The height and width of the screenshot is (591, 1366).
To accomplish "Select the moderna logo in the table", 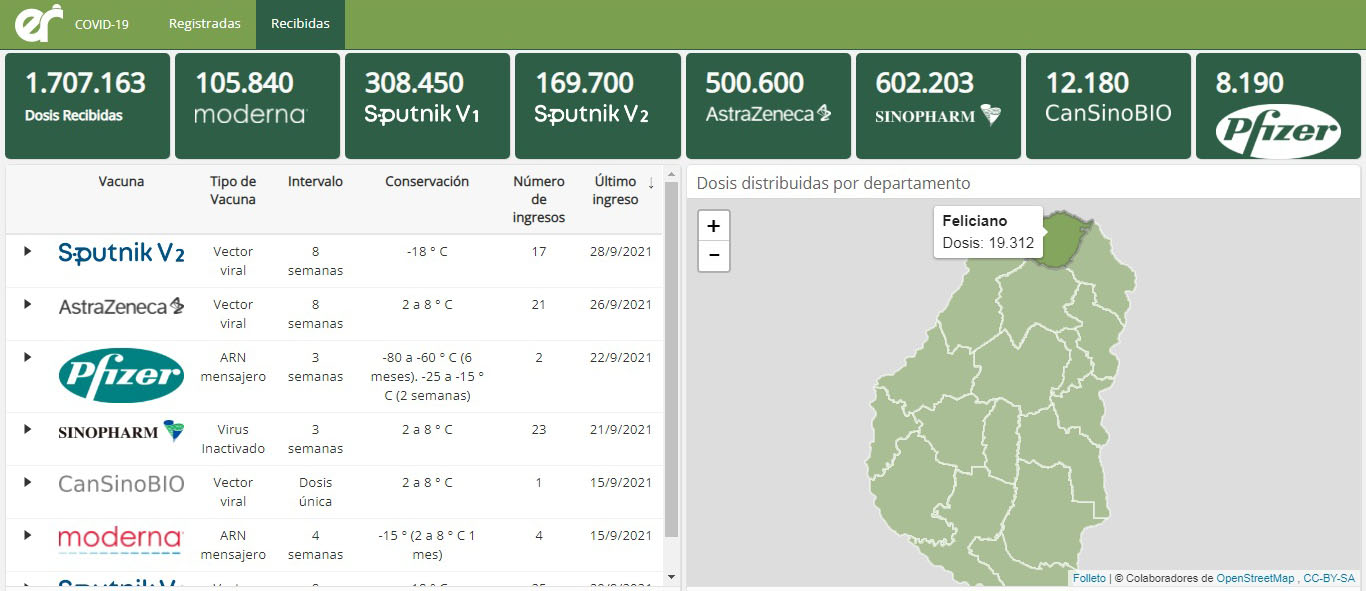I will point(119,538).
